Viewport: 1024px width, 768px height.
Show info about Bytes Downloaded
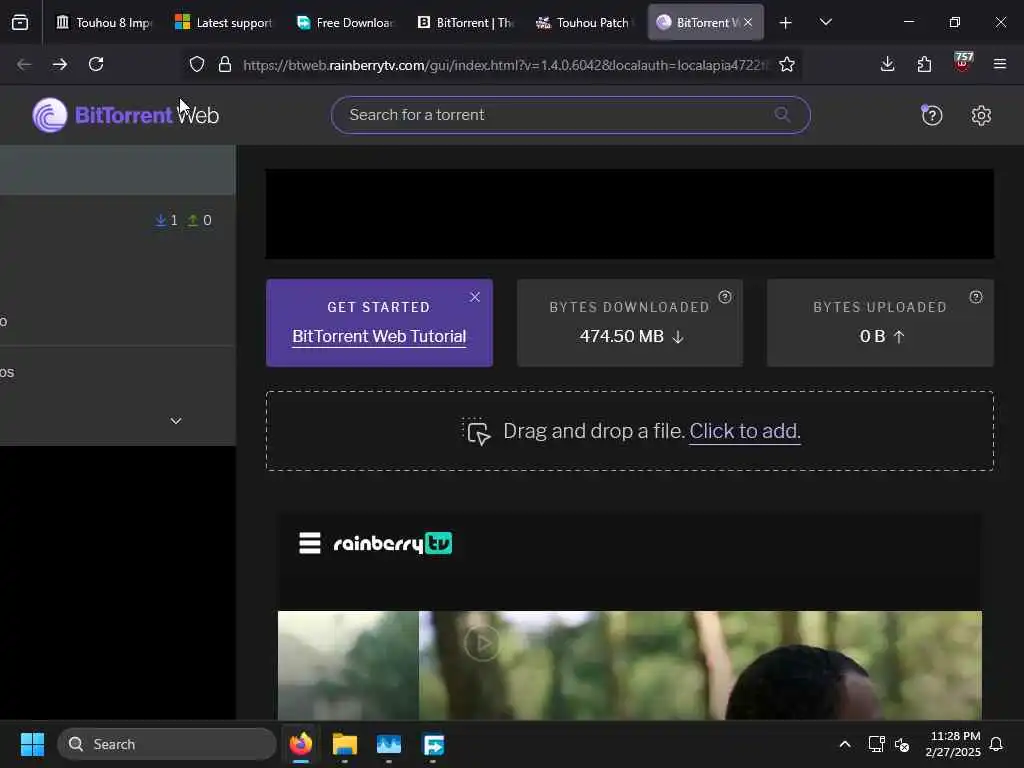pyautogui.click(x=725, y=297)
